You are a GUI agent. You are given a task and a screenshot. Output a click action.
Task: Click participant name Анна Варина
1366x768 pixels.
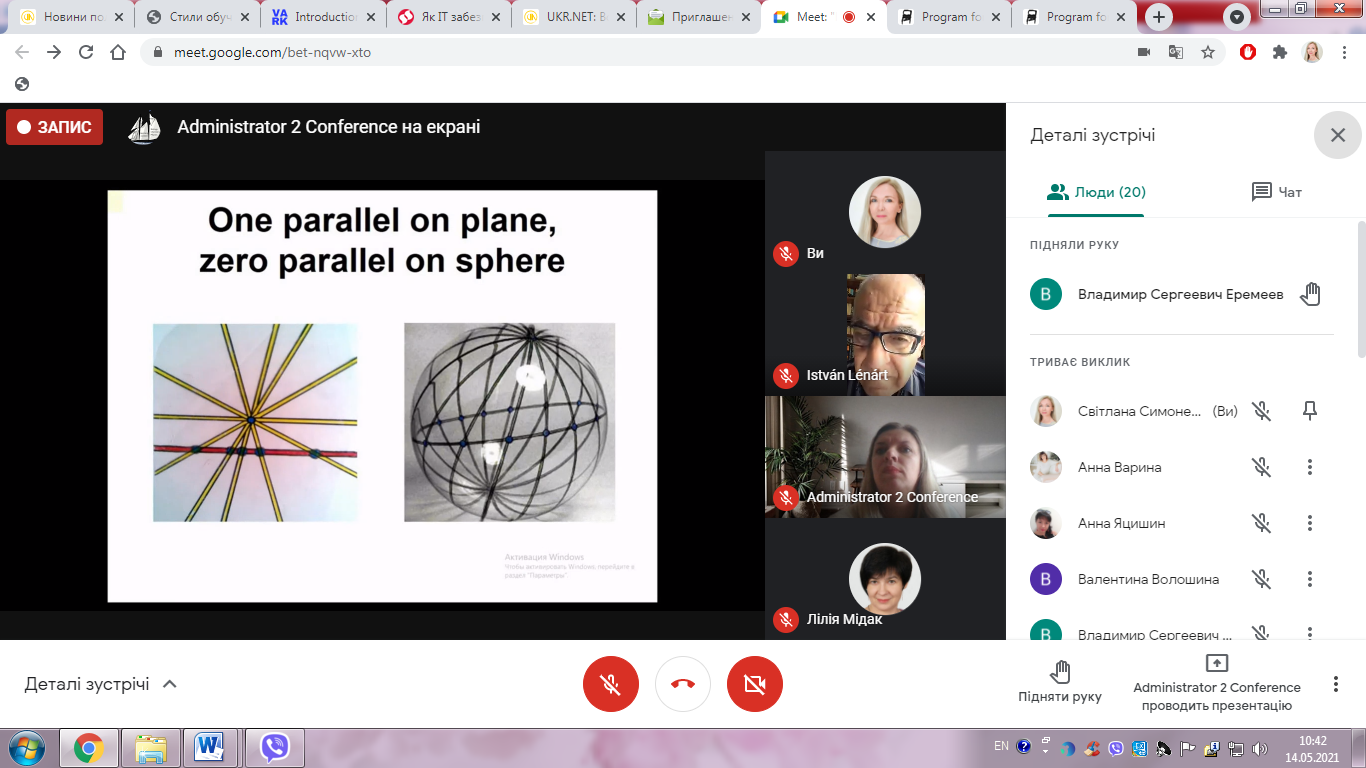pos(1120,467)
